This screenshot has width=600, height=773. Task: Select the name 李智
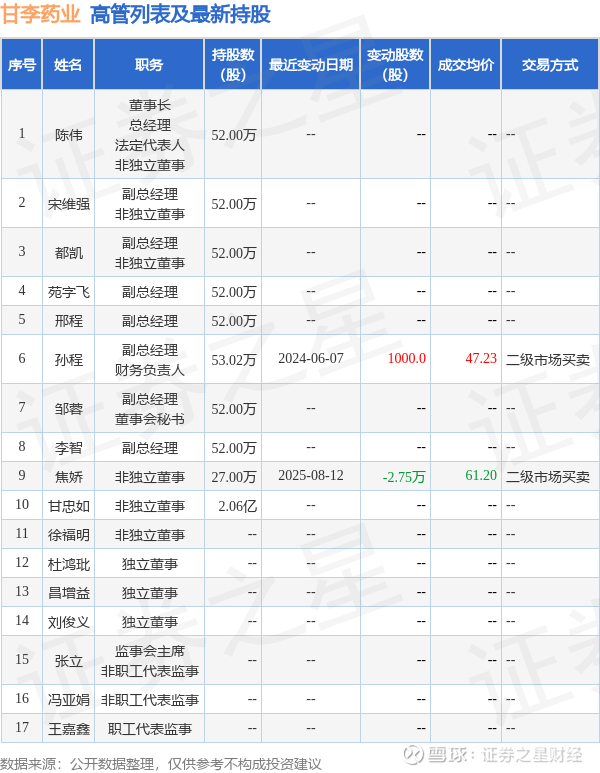click(x=69, y=448)
